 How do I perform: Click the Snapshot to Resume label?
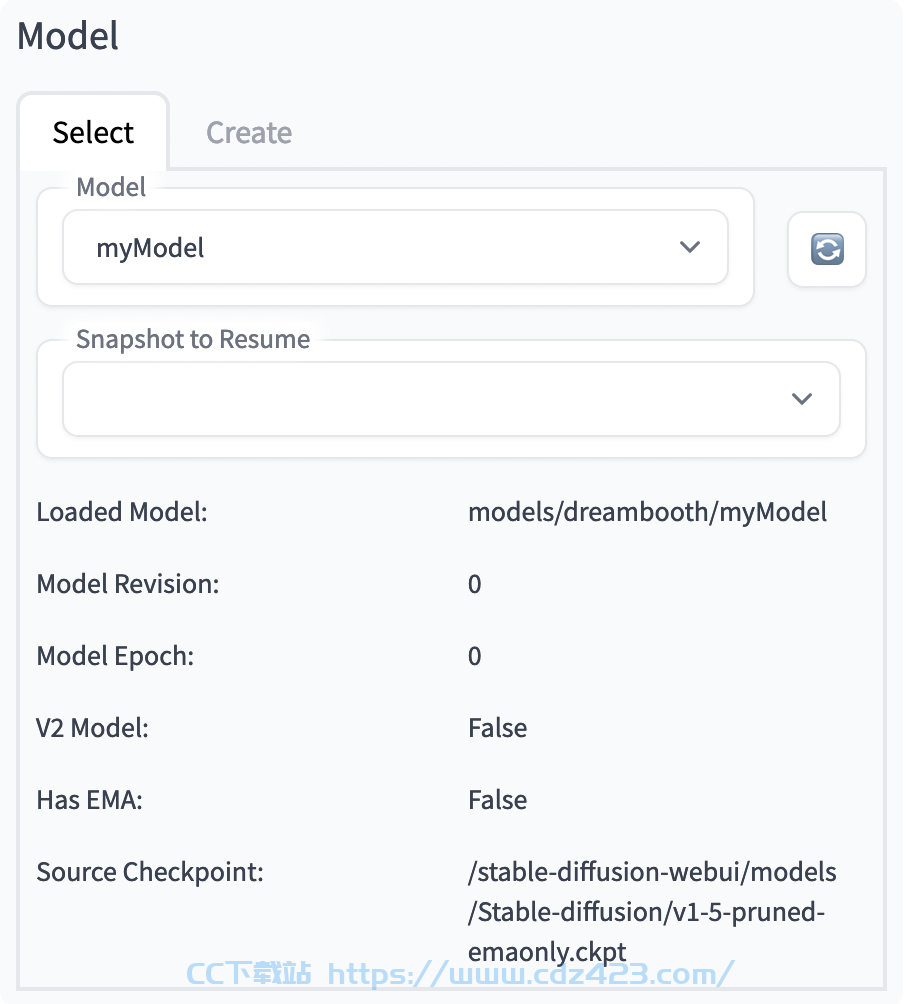tap(193, 339)
